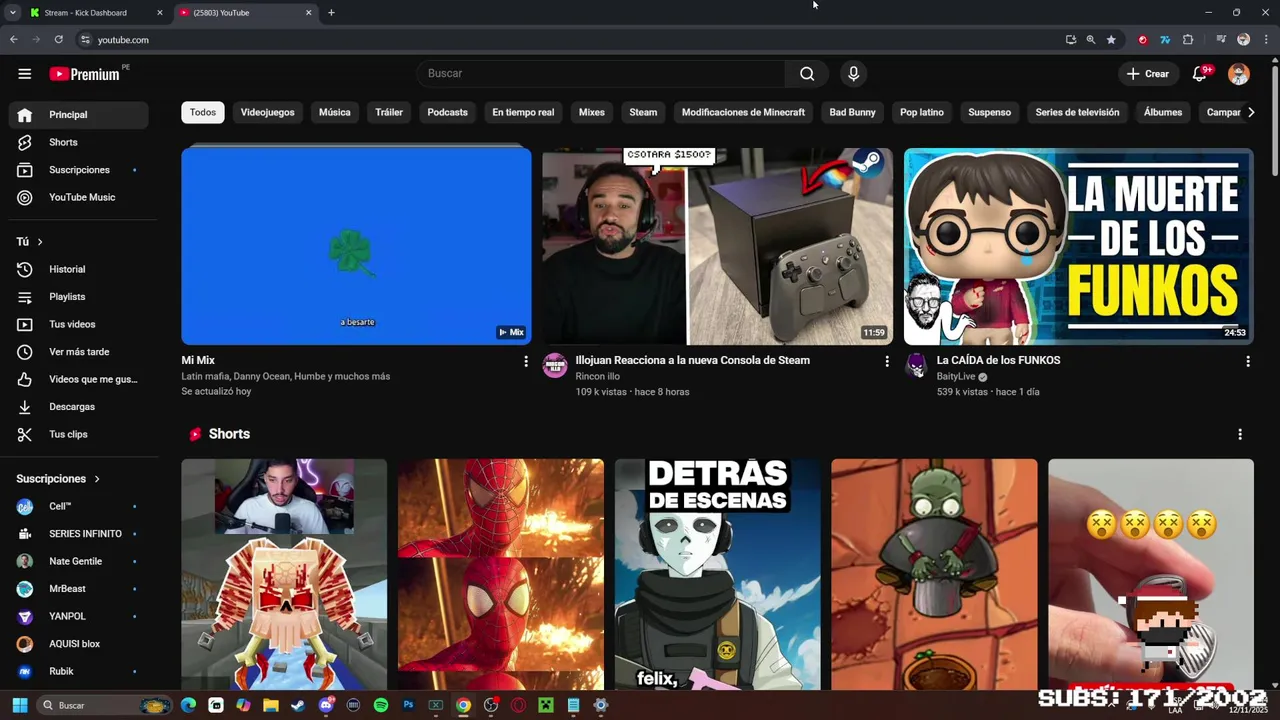
Task: Open Steam from the taskbar
Action: 298,705
